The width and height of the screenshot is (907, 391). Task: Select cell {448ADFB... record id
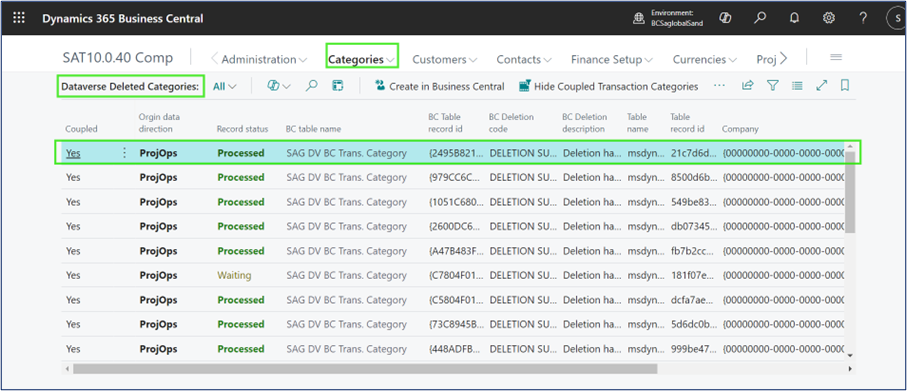(x=454, y=349)
